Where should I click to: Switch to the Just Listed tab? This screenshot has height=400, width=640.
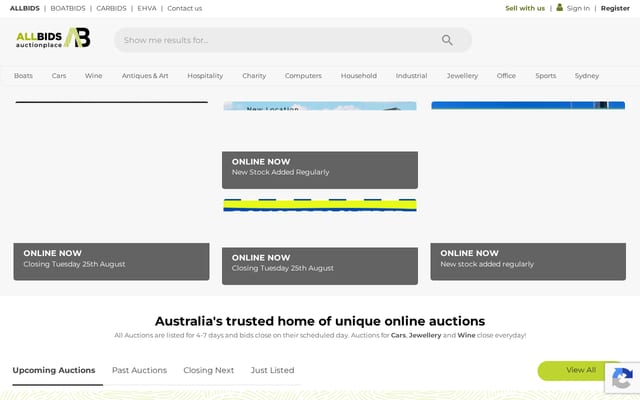click(x=272, y=370)
